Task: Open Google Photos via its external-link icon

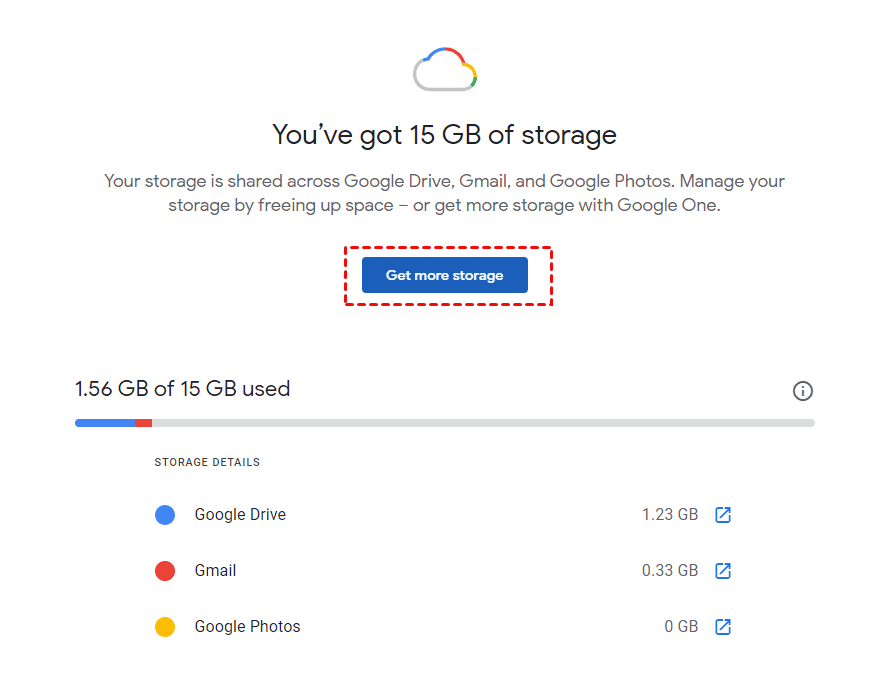Action: tap(723, 627)
